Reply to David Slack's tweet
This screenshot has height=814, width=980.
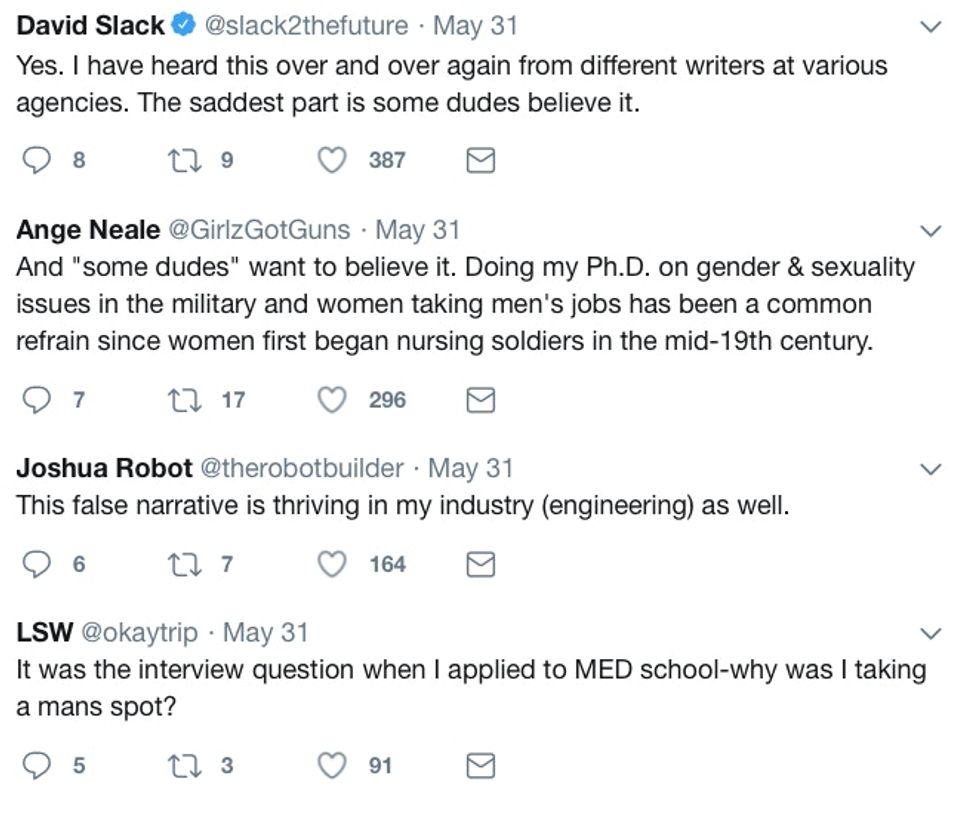37,160
